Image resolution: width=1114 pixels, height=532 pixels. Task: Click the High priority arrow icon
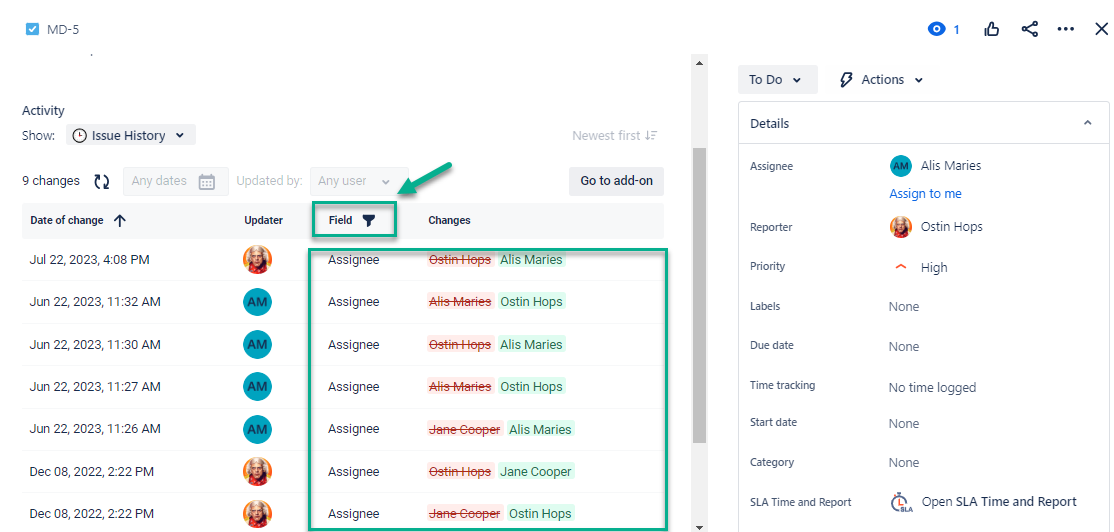[901, 267]
